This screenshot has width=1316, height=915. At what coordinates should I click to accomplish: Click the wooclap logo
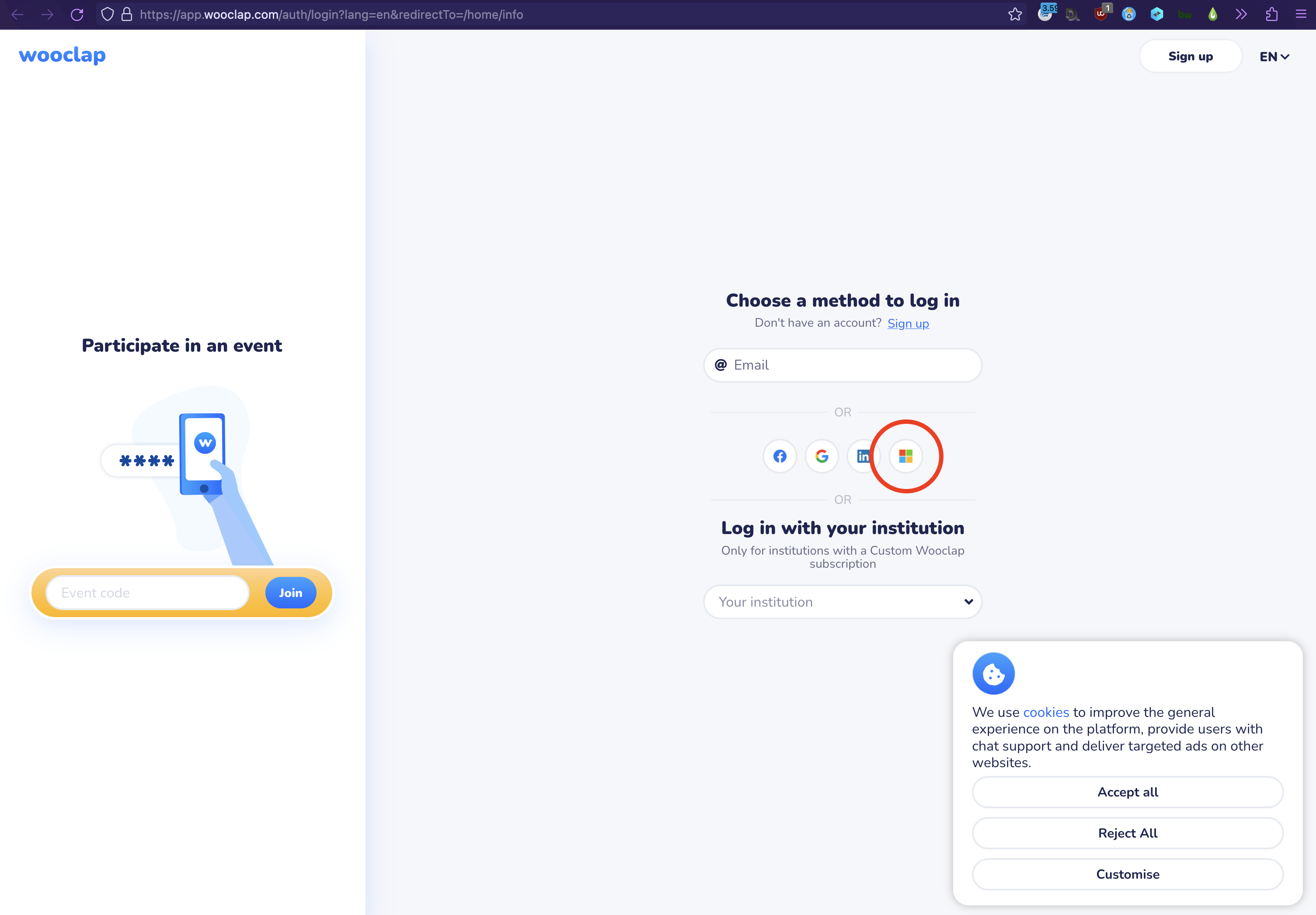63,55
